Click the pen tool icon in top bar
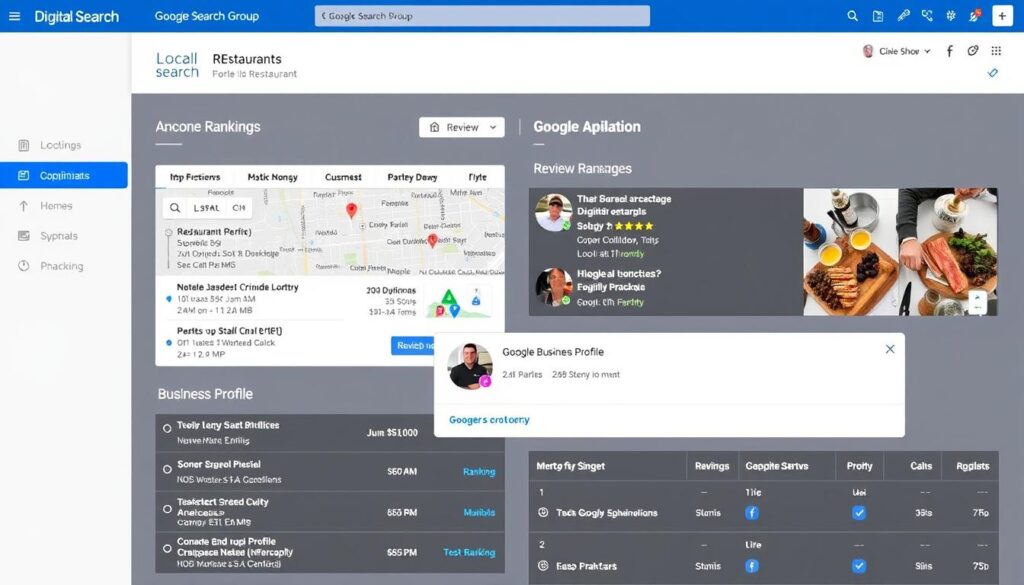This screenshot has width=1024, height=585. [903, 16]
